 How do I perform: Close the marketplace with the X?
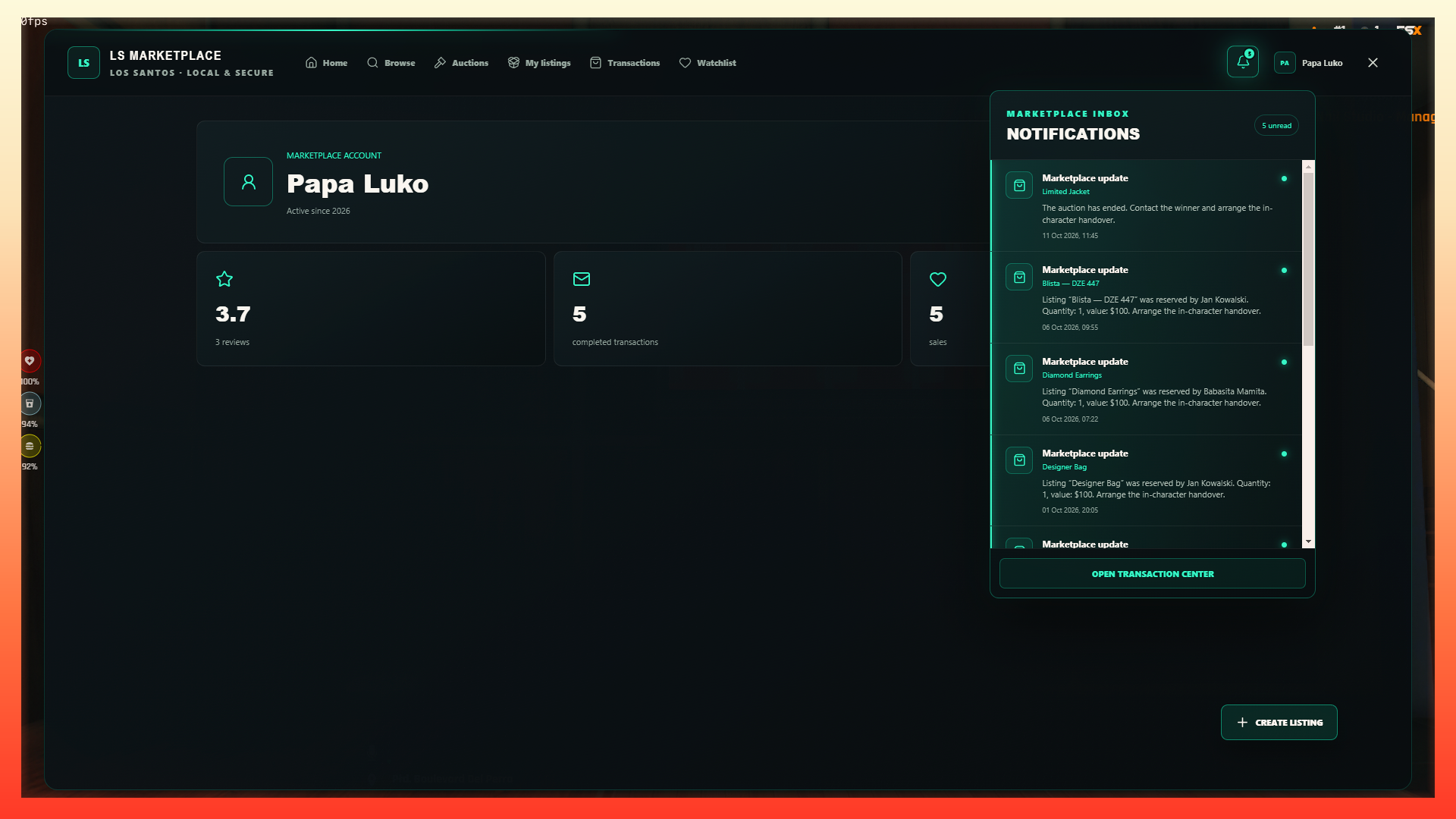tap(1373, 63)
